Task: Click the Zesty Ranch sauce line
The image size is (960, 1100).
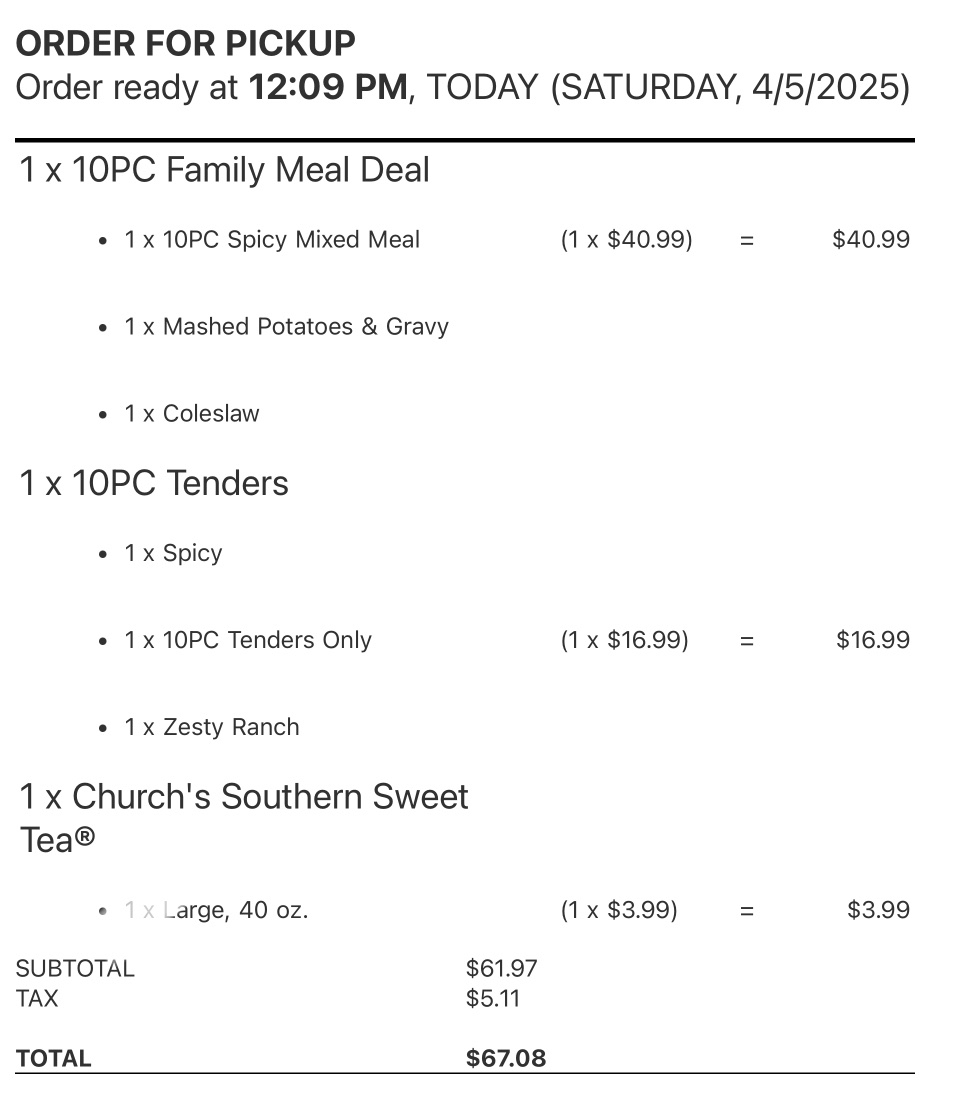Action: [212, 727]
